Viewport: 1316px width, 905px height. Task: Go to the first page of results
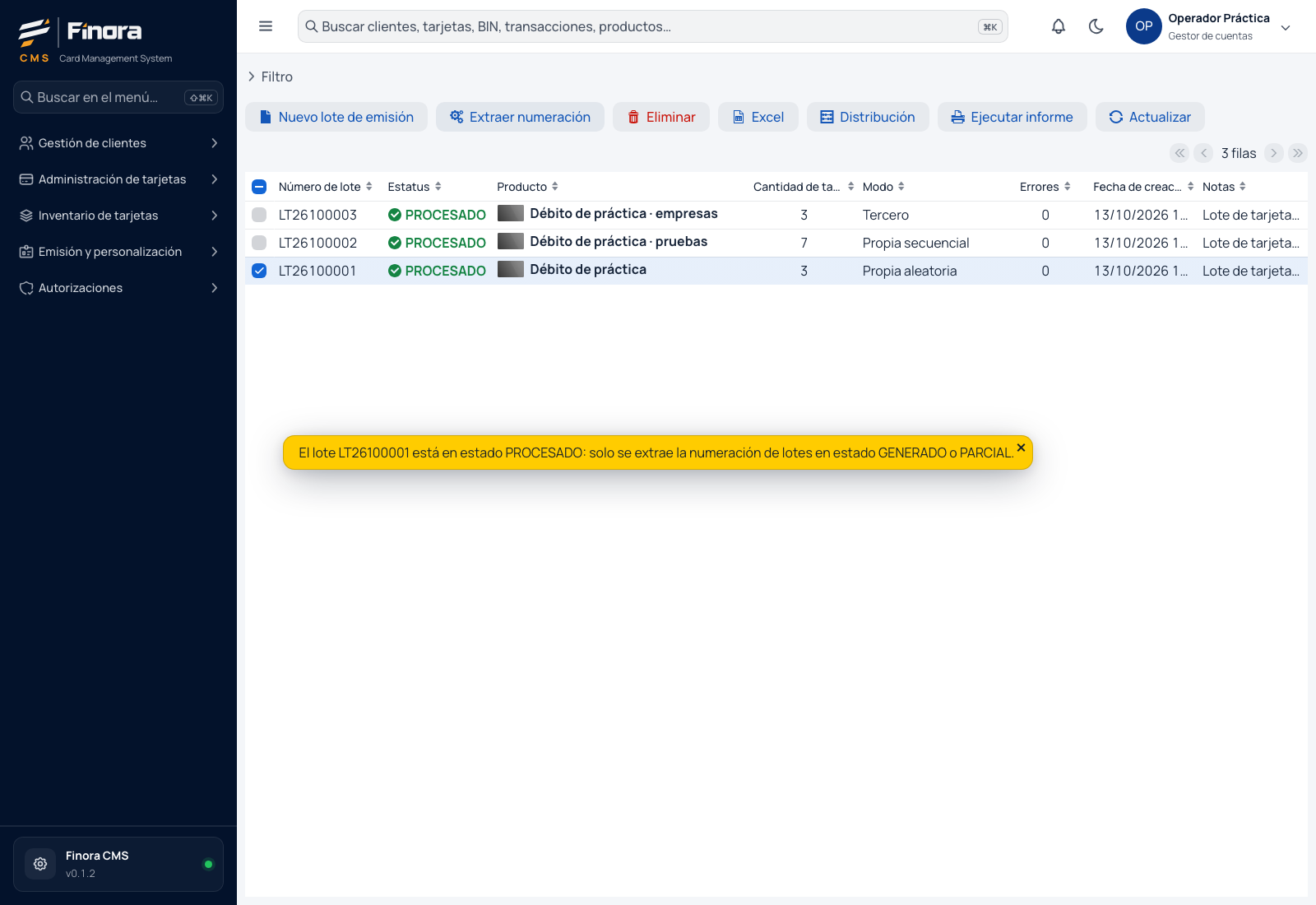1180,153
